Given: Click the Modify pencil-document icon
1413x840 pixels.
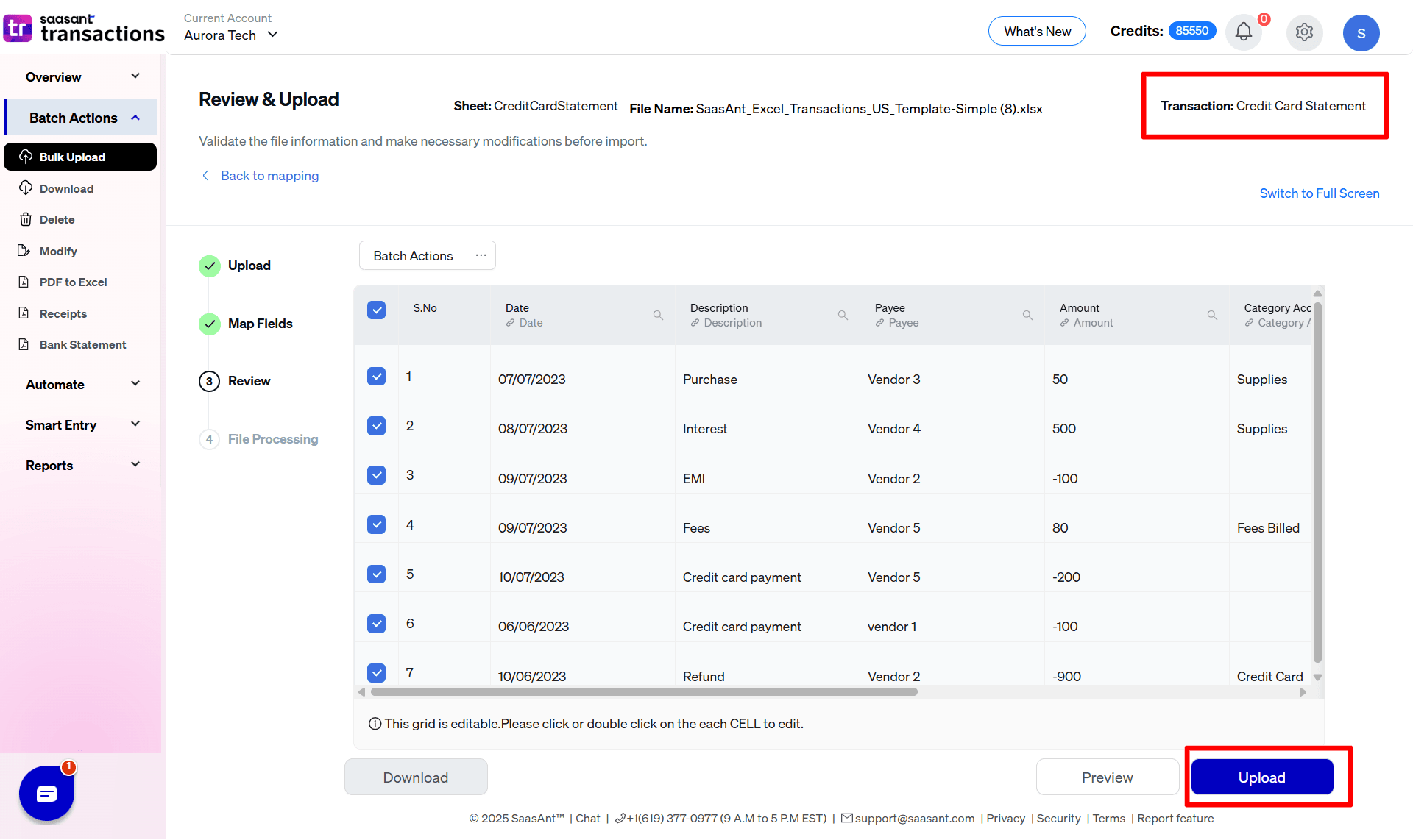Looking at the screenshot, I should (x=24, y=251).
